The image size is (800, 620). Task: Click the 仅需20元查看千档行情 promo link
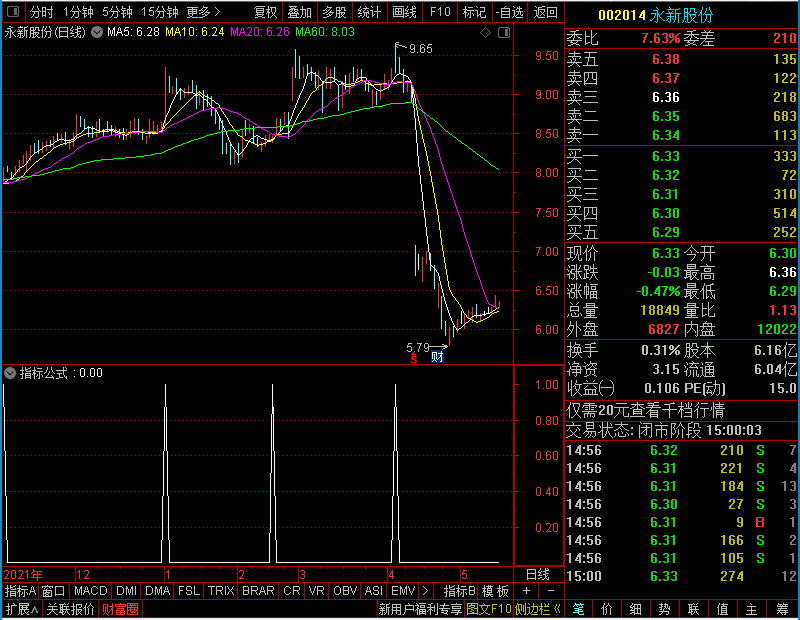click(645, 411)
